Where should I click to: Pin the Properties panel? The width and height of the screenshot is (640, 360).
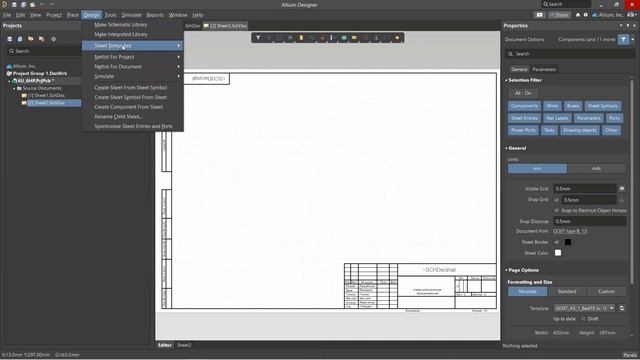point(628,25)
